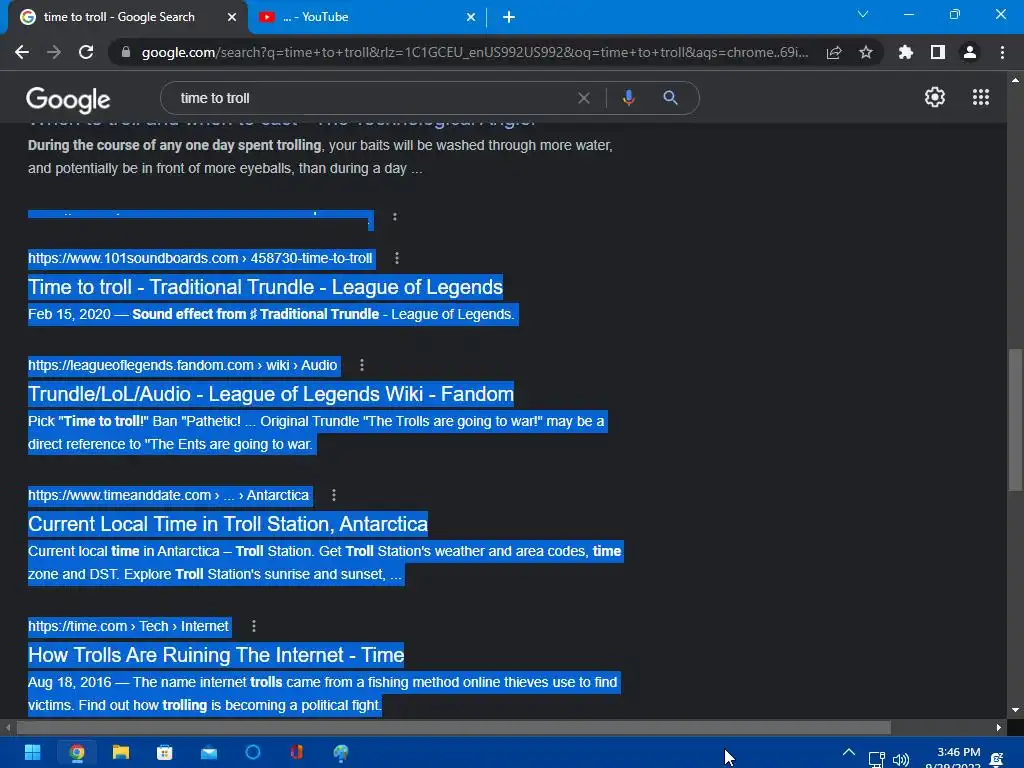Screen dimensions: 1024x768
Task: Open the tab search dropdown arrow
Action: pyautogui.click(x=863, y=14)
